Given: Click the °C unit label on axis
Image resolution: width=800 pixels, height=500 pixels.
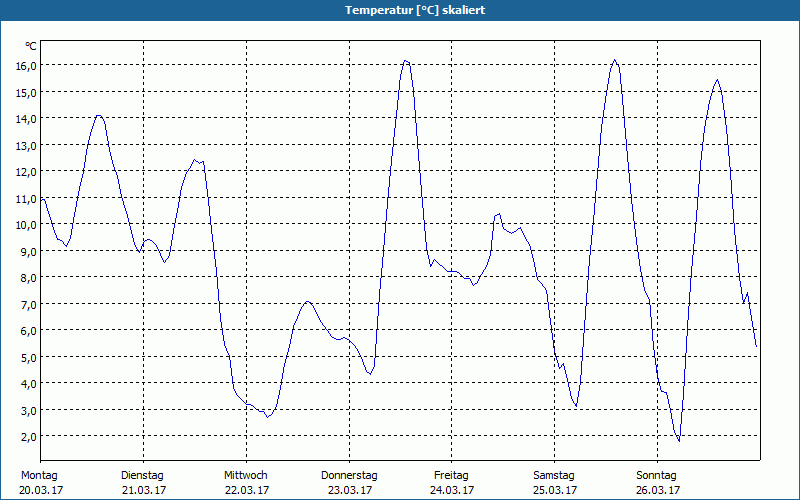Looking at the screenshot, I should tap(31, 46).
